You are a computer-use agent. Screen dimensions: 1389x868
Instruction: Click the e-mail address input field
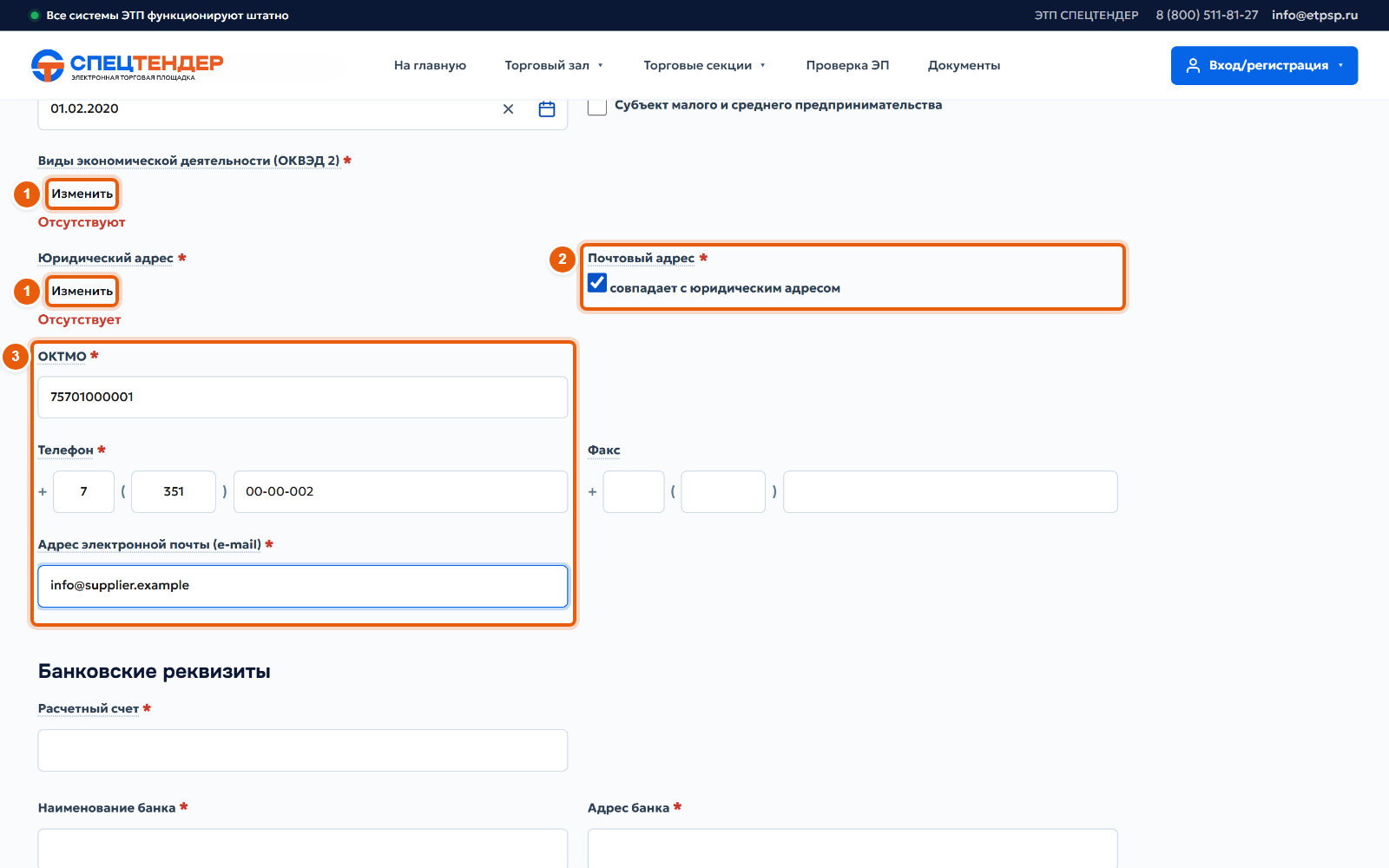303,586
